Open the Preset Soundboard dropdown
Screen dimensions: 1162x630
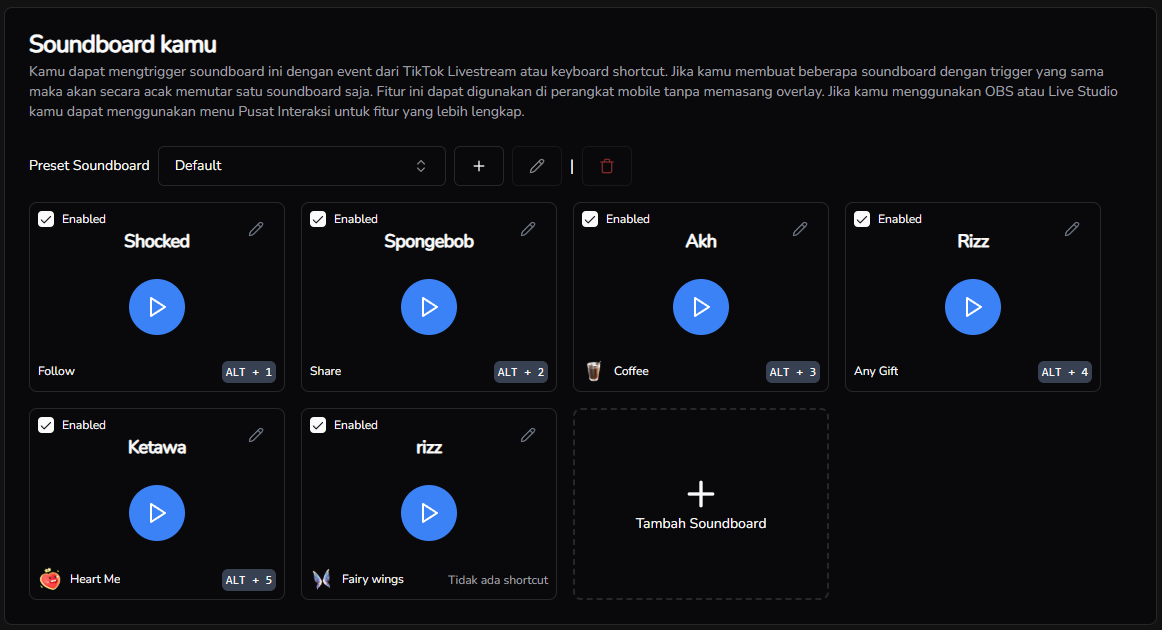302,166
